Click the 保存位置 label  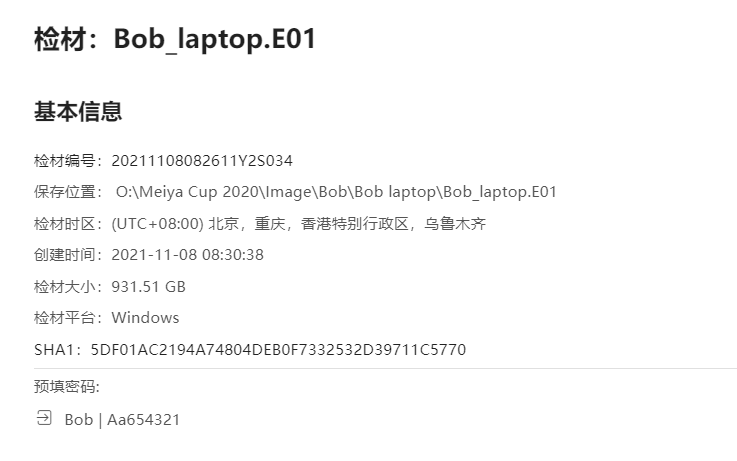coord(68,192)
